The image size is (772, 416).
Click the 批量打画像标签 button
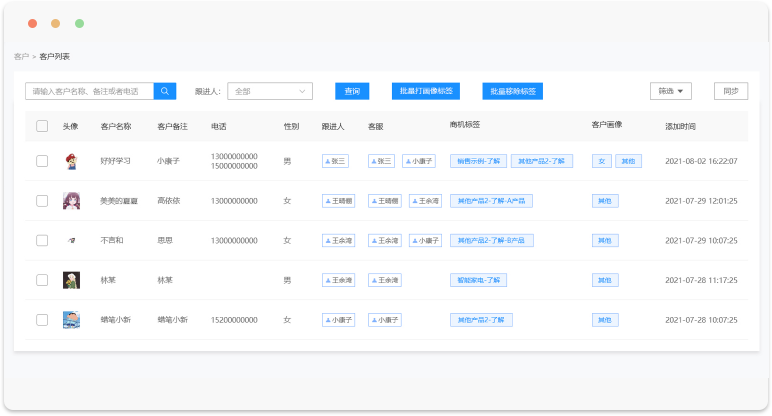point(425,91)
